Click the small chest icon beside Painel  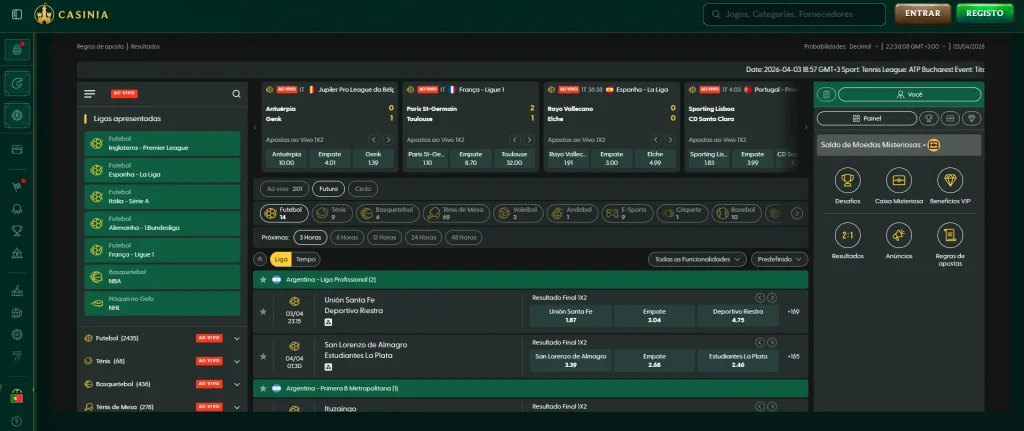[950, 118]
